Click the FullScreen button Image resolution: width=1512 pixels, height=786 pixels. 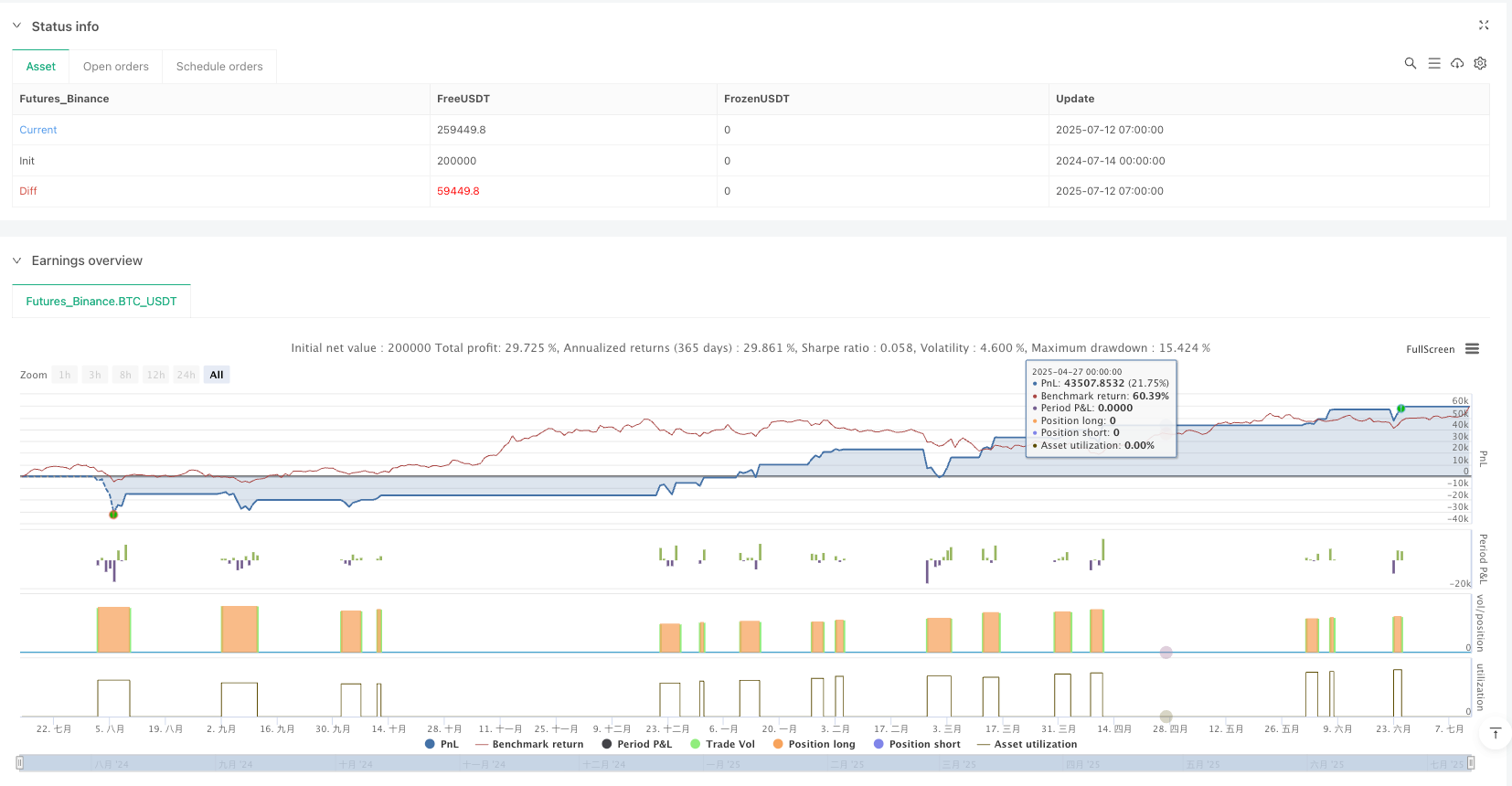[1430, 349]
